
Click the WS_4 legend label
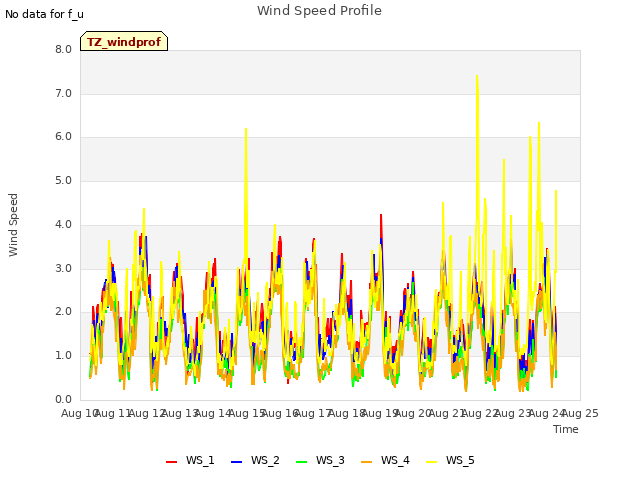pos(395,460)
